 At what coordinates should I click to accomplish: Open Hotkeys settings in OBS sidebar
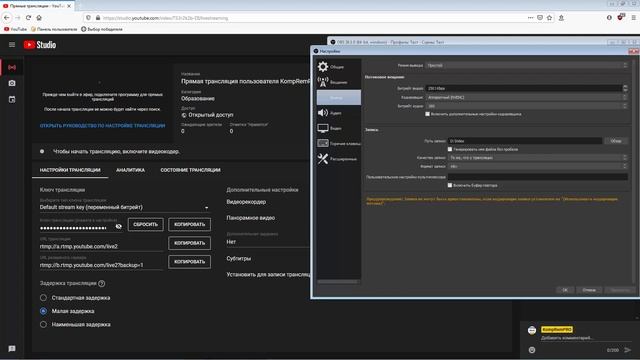[338, 143]
